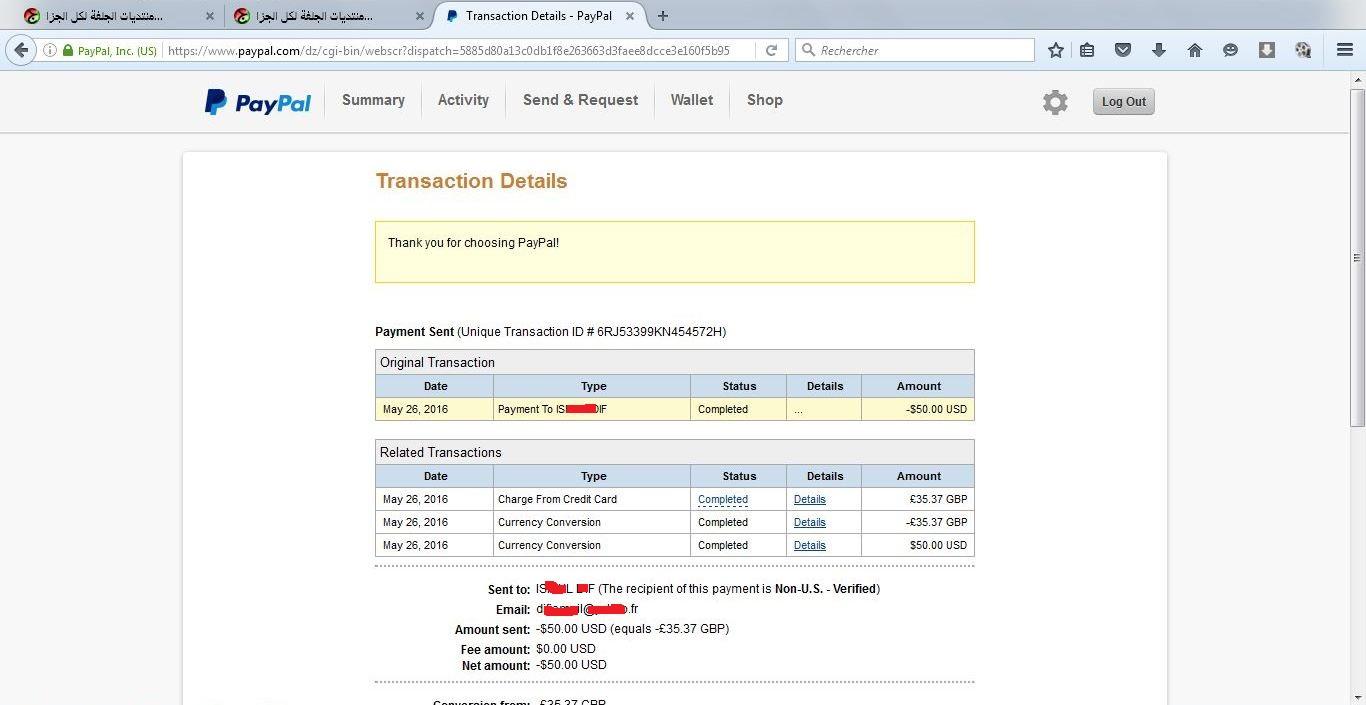Click the Fee amount $0.00 USD value

pyautogui.click(x=566, y=649)
